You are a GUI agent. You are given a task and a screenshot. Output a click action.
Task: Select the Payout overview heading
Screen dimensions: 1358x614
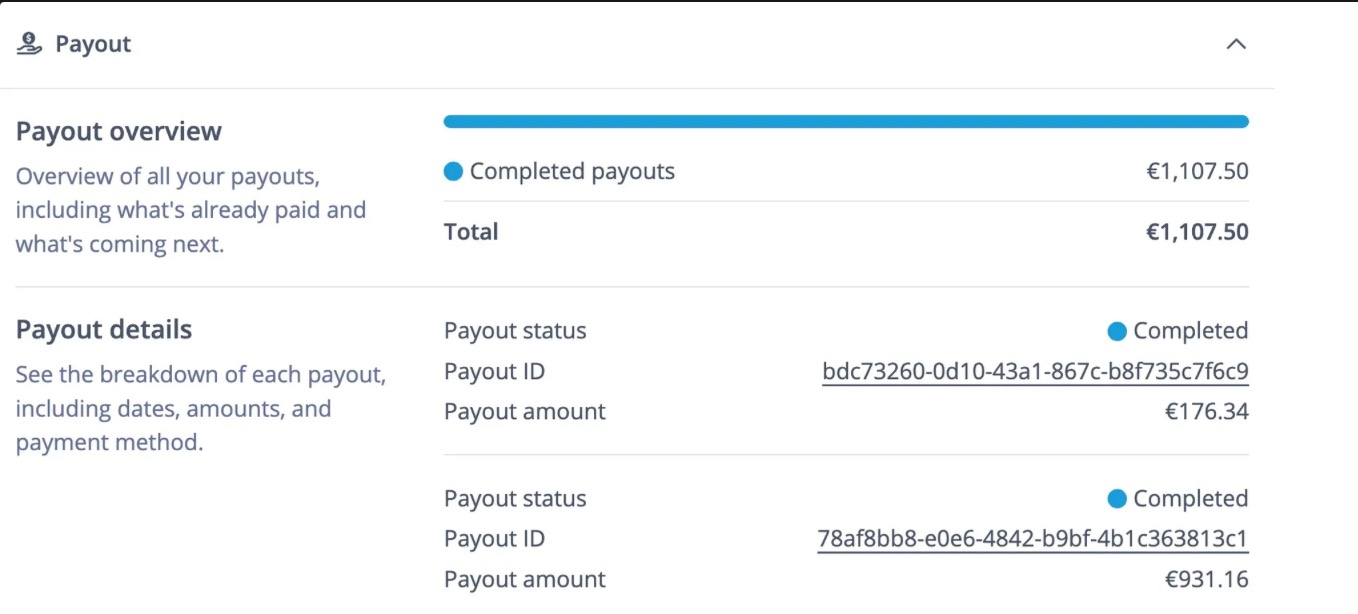118,130
